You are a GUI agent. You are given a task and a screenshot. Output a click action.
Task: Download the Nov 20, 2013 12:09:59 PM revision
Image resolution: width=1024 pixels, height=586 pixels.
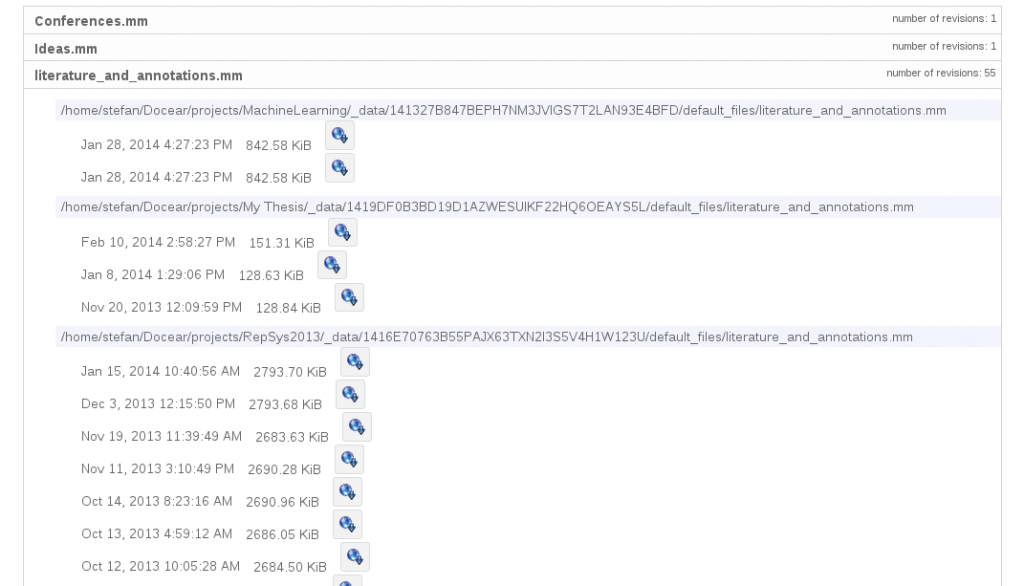pos(349,297)
